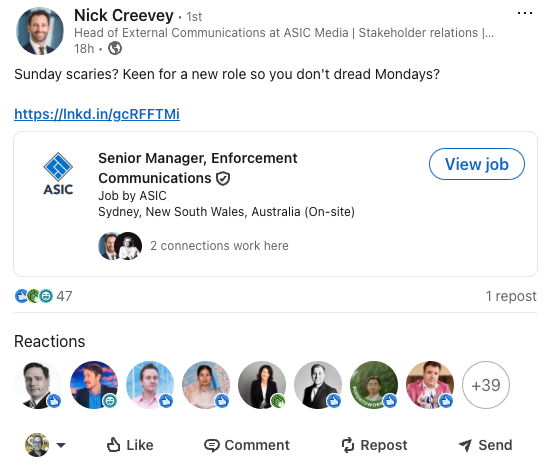Click the globe public visibility icon

115,48
